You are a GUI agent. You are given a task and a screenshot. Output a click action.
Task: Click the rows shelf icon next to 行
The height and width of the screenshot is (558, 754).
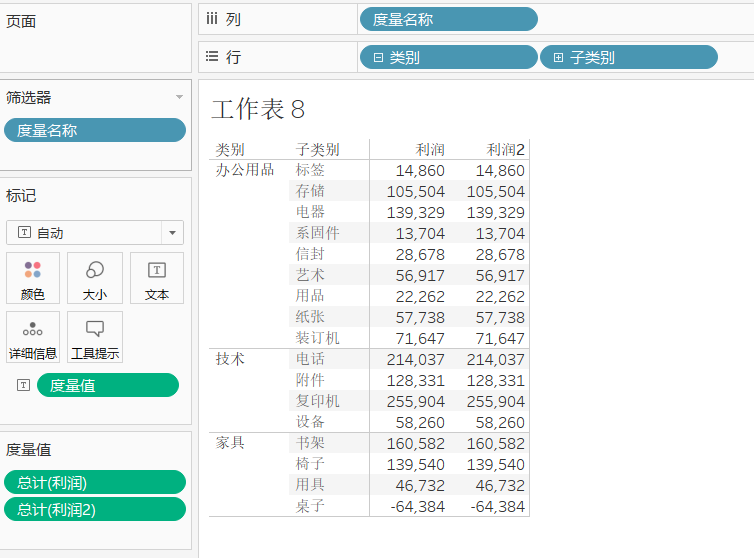(x=212, y=56)
